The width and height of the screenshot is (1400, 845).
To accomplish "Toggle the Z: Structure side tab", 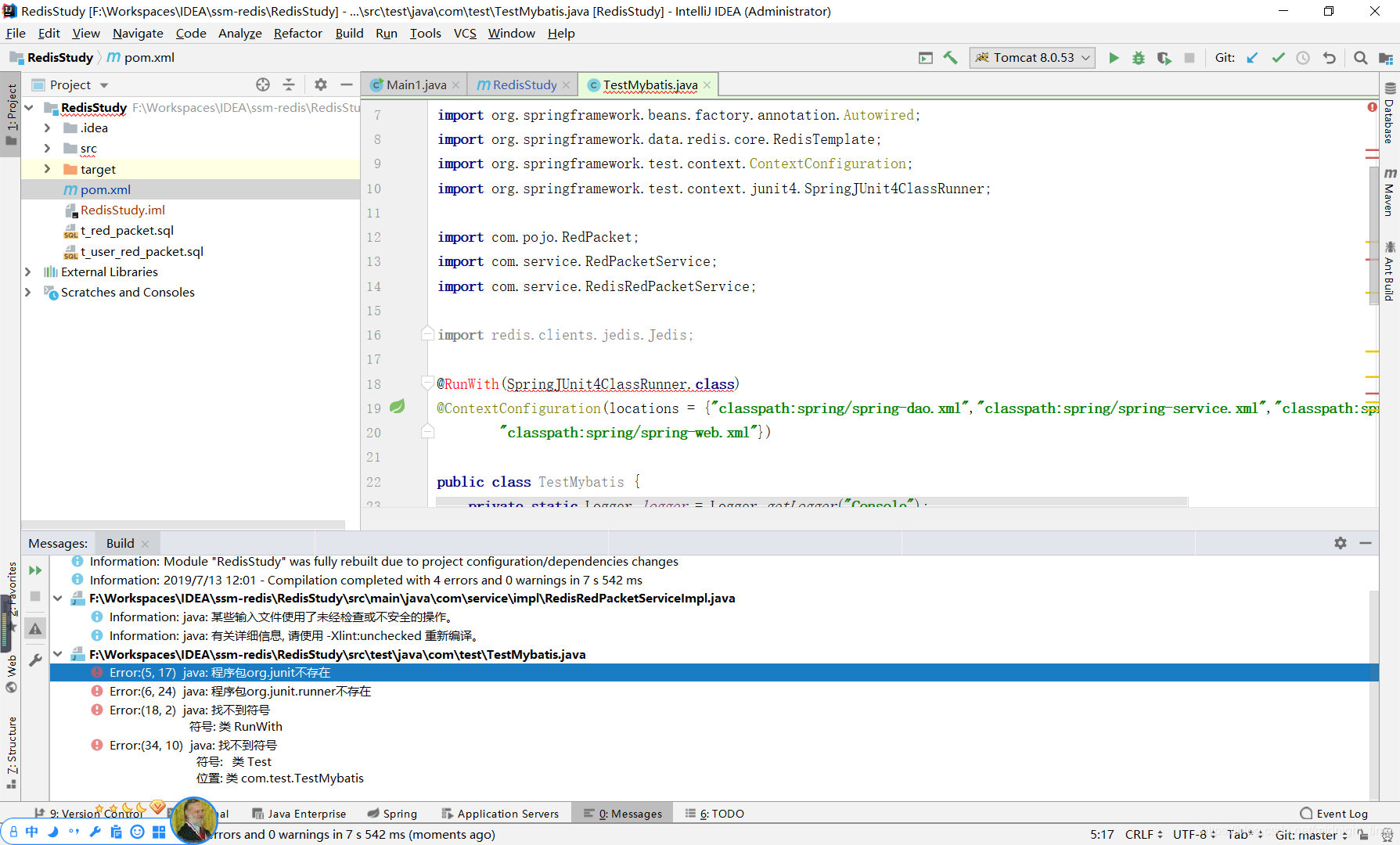I will point(11,753).
